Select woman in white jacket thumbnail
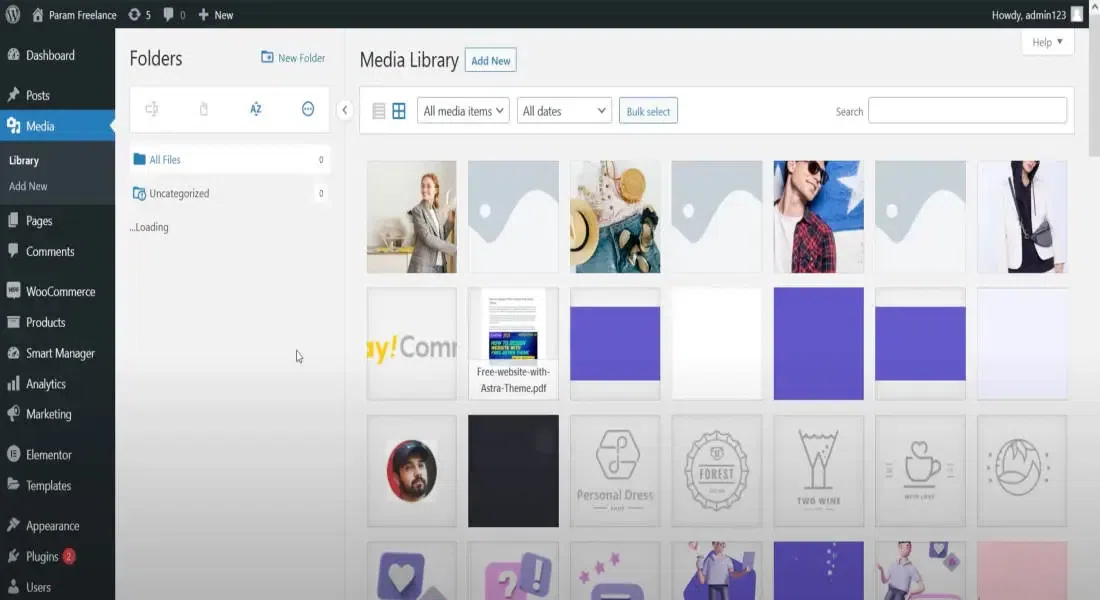 point(1022,217)
